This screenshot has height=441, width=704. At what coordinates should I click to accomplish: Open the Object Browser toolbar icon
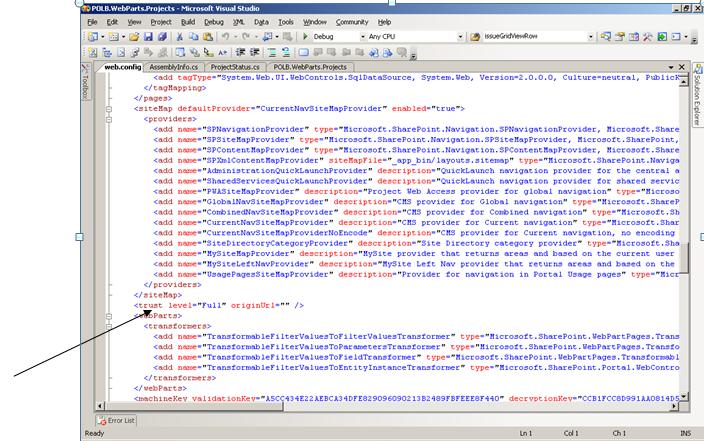pos(634,37)
